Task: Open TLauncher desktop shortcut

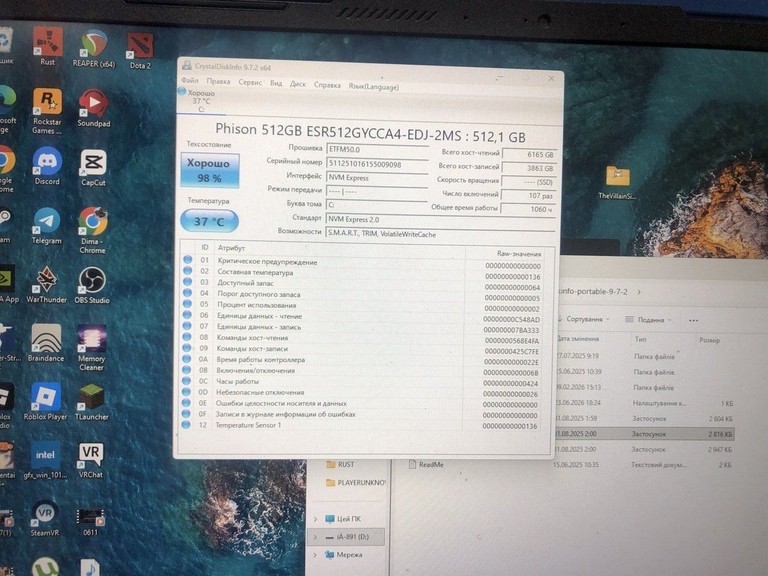Action: tap(92, 402)
